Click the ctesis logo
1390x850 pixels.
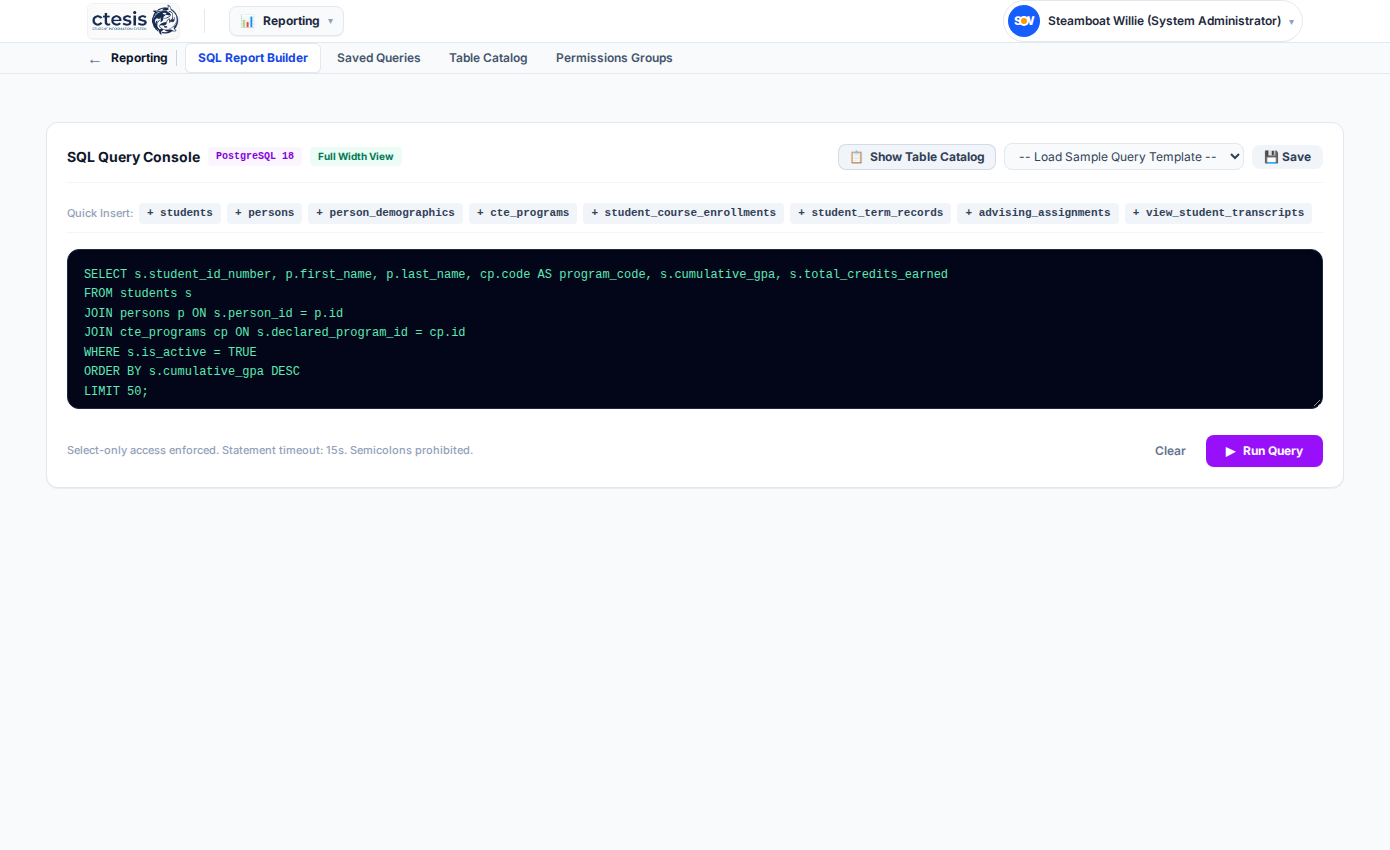[x=134, y=20]
